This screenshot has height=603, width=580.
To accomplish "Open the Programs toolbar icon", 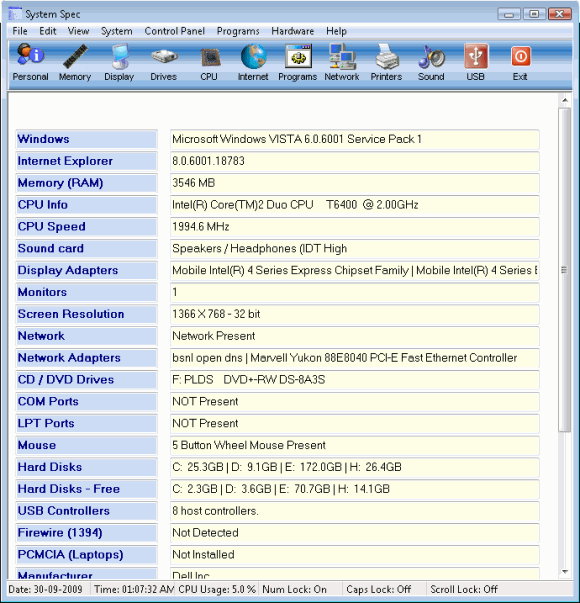I will coord(298,62).
